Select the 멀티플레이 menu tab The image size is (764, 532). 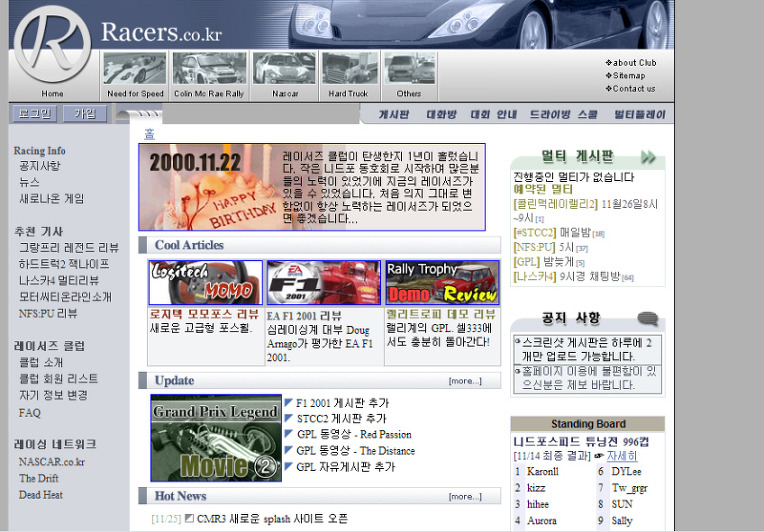point(640,114)
